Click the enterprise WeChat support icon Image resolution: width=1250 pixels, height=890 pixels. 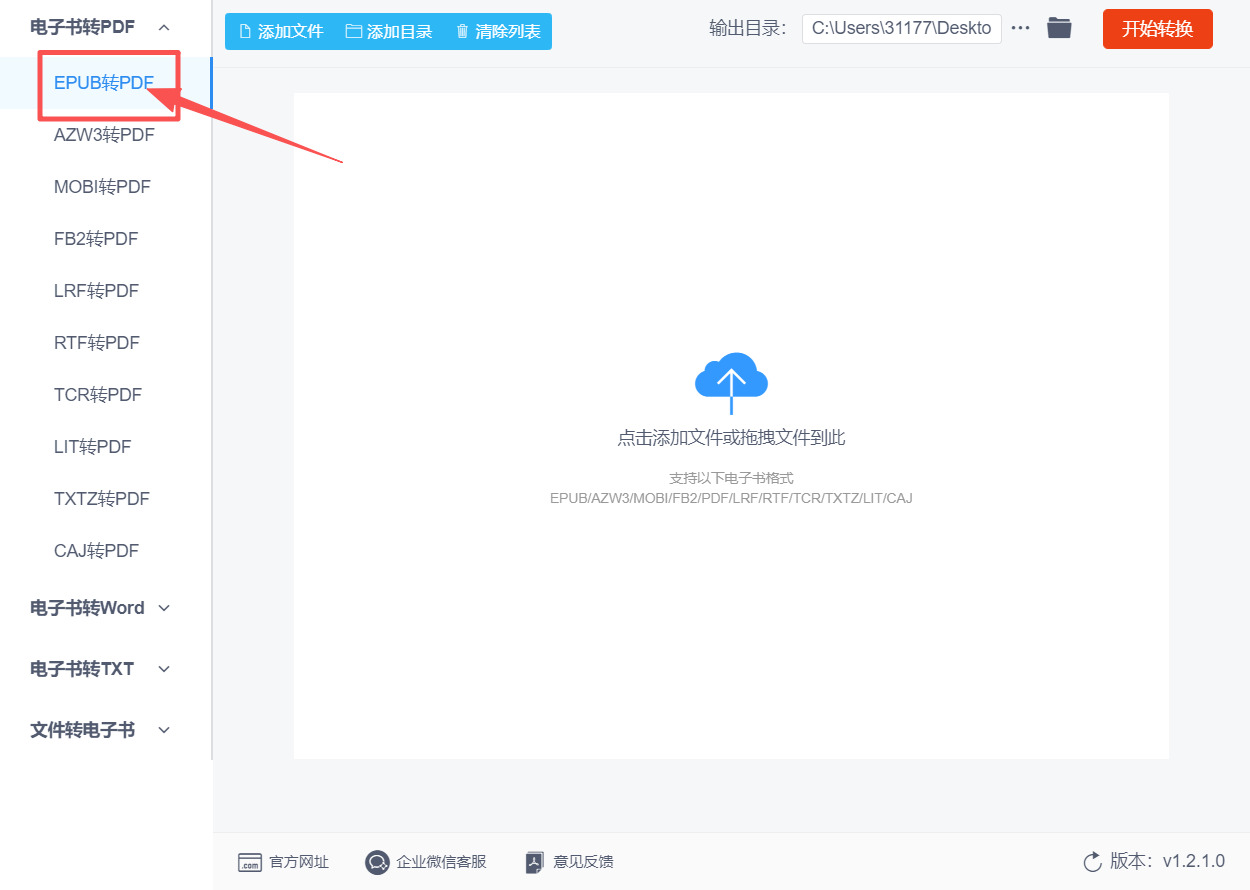point(376,862)
